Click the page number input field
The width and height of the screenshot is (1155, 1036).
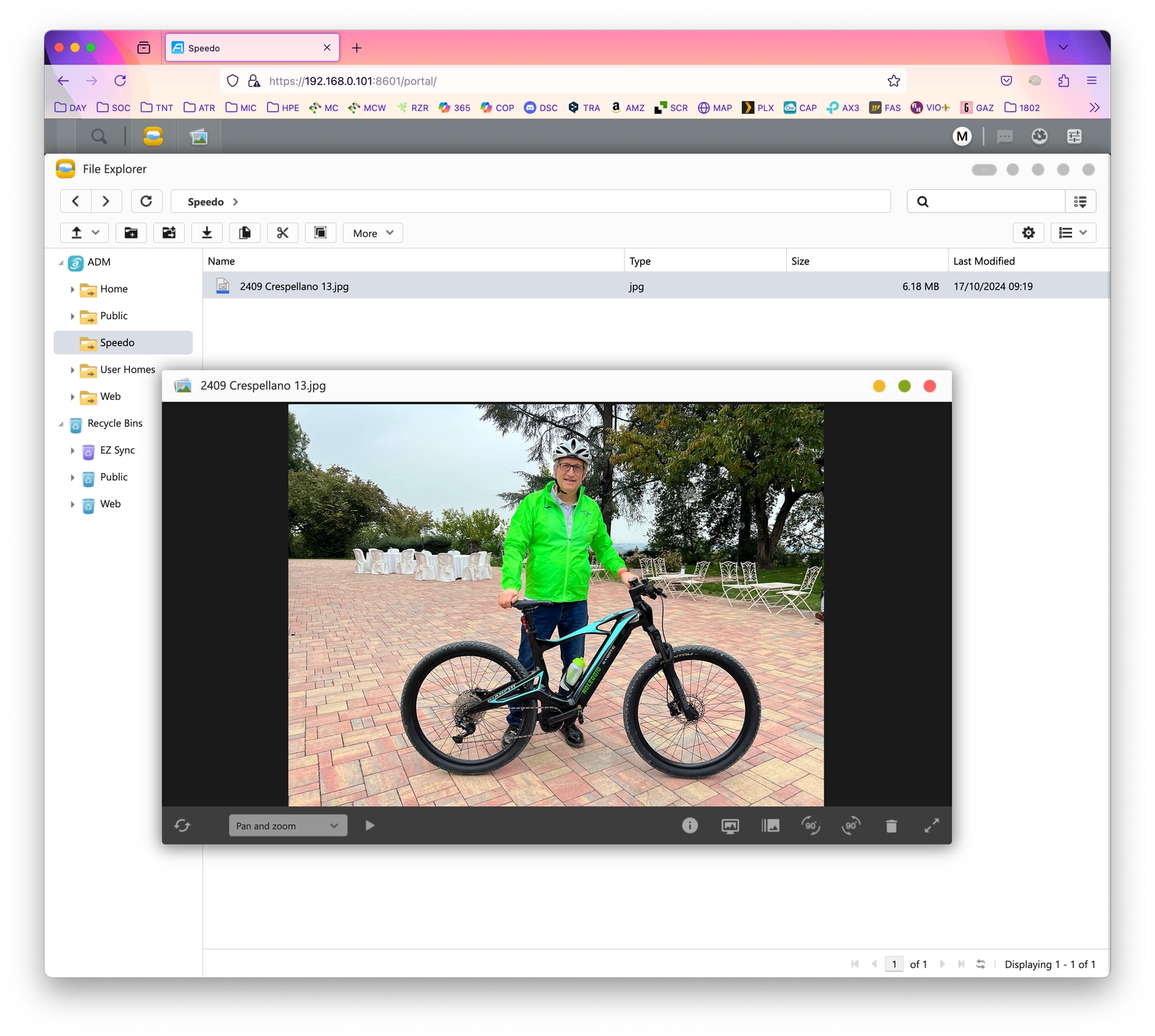[894, 965]
